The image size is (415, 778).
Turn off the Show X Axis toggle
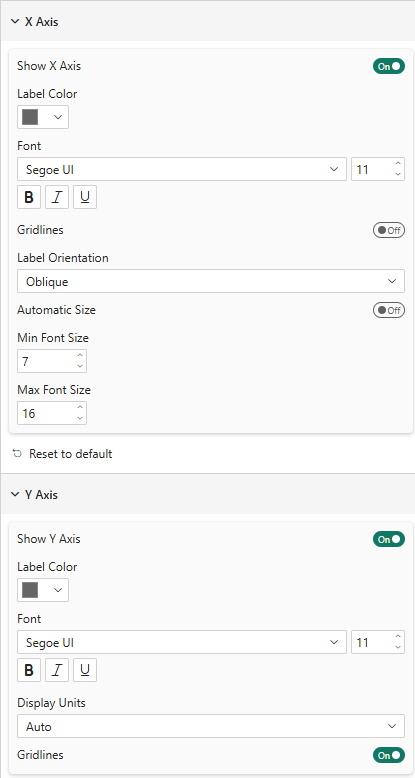389,66
